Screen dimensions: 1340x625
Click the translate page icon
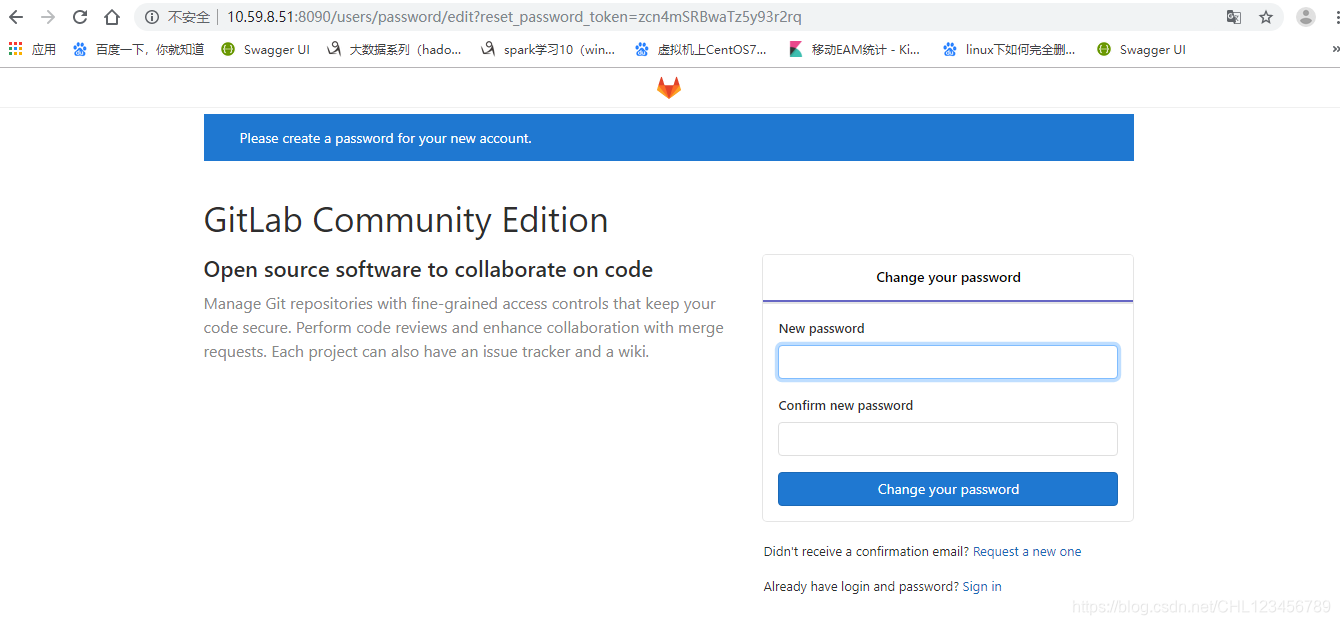click(1234, 17)
